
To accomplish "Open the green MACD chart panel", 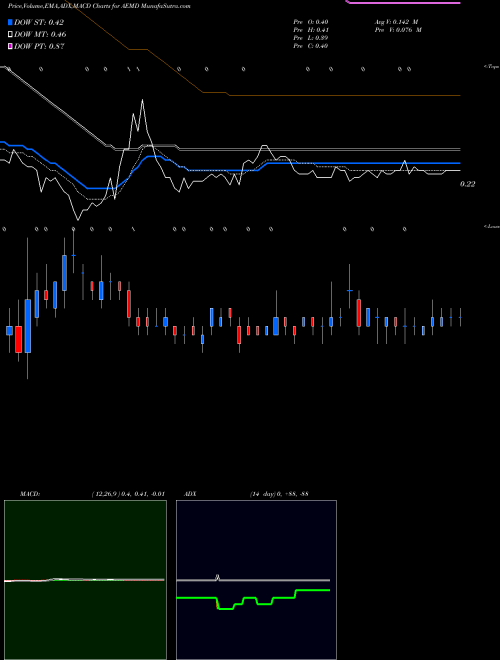I will 85,580.
